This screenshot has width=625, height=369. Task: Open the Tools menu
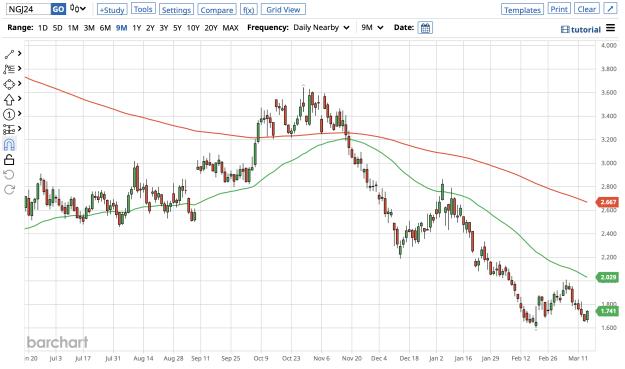point(143,9)
